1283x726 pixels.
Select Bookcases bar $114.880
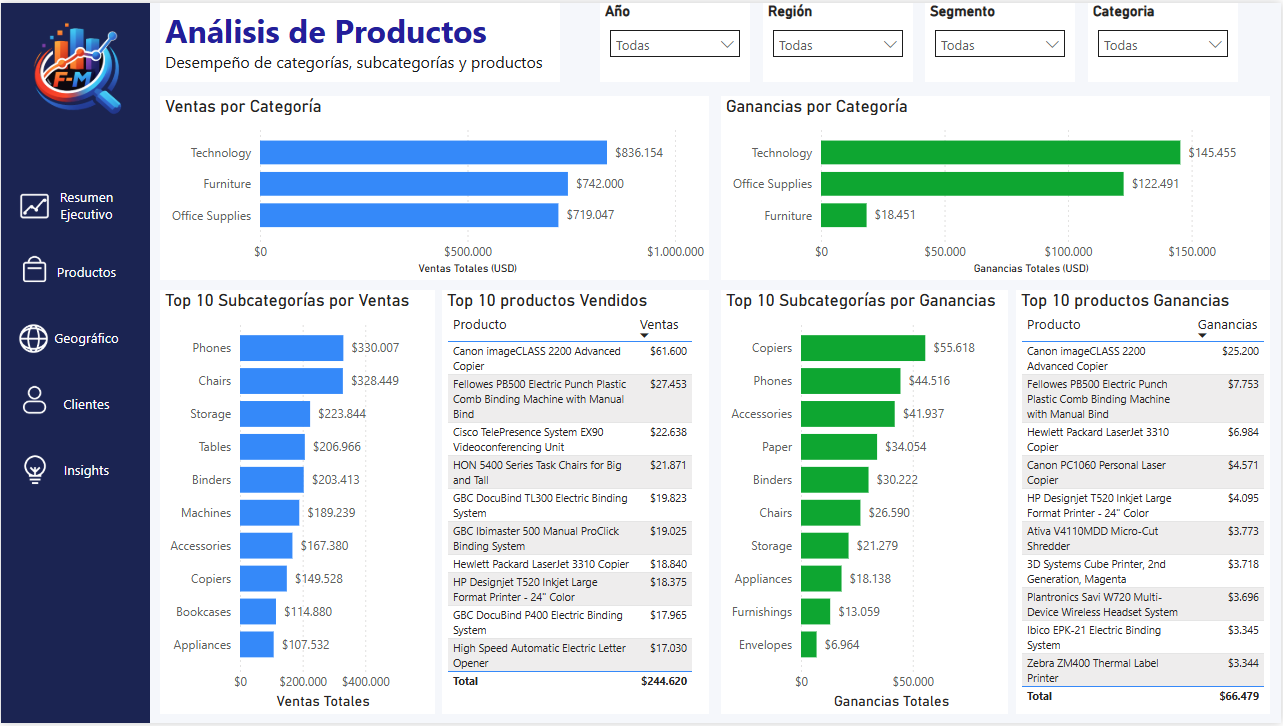258,612
